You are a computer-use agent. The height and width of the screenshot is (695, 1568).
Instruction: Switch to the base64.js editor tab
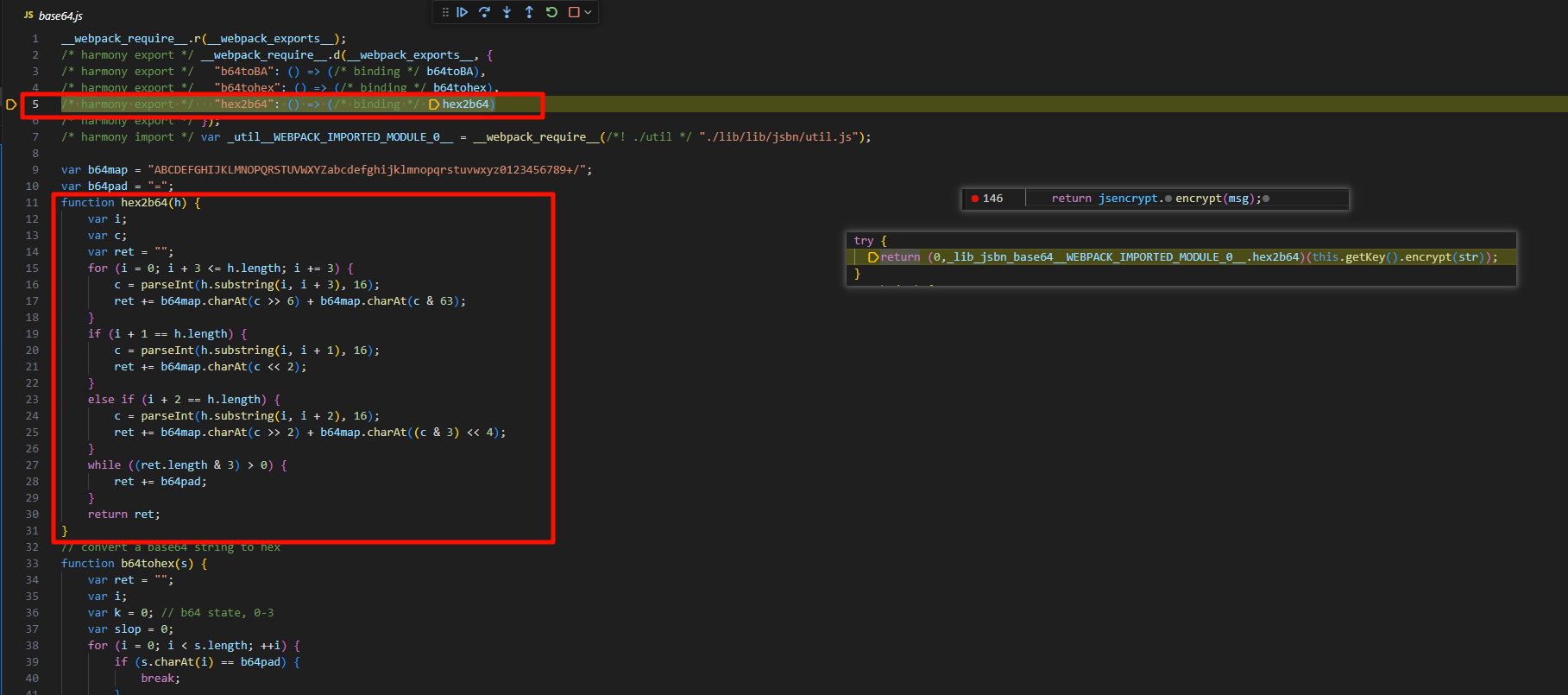click(60, 16)
